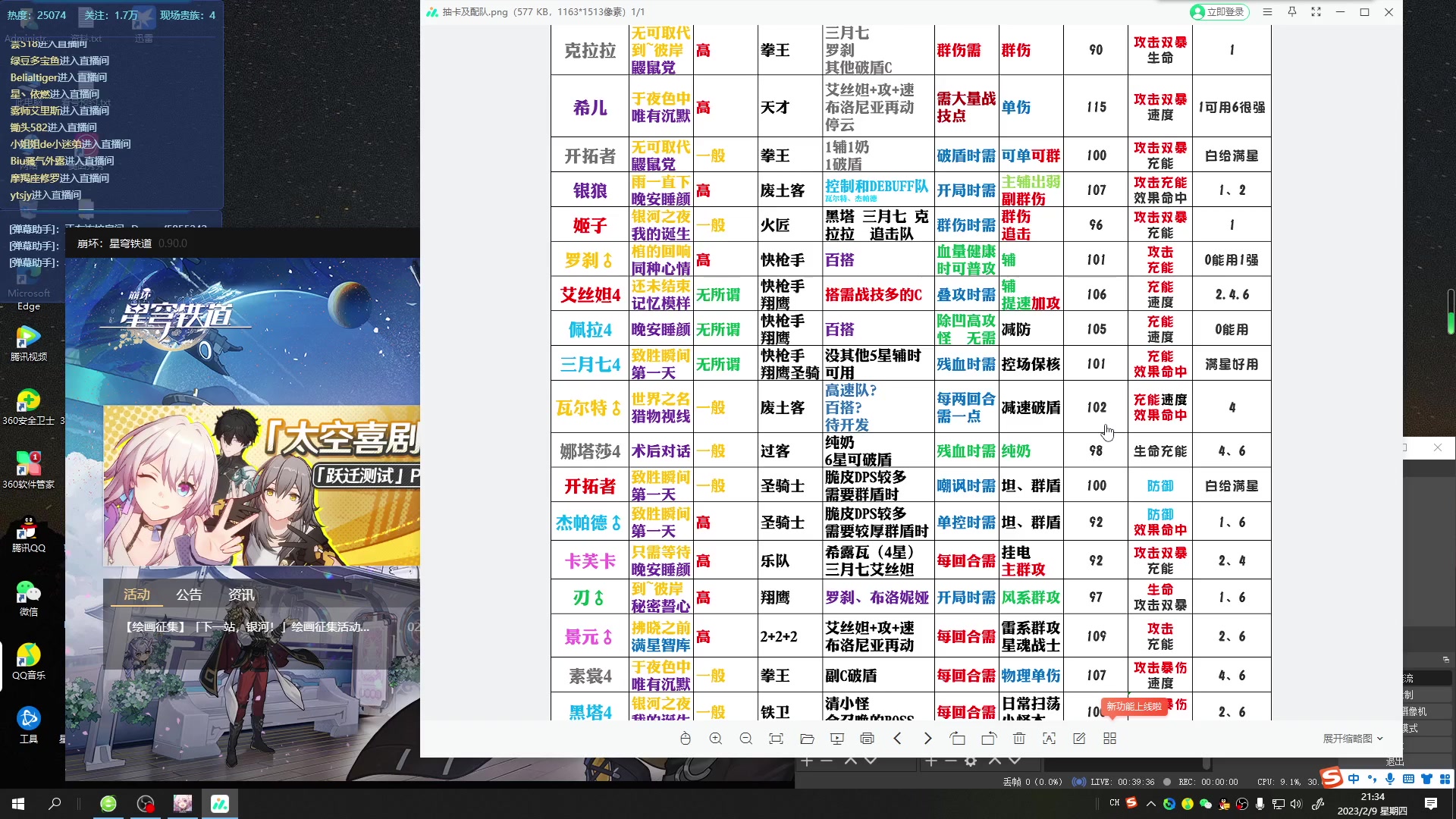Image resolution: width=1456 pixels, height=819 pixels.
Task: Open the 工具 desktop shortcut
Action: coord(29,725)
